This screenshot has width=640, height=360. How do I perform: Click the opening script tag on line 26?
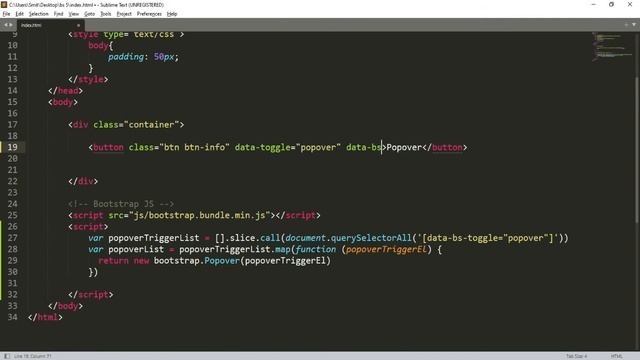tap(88, 227)
